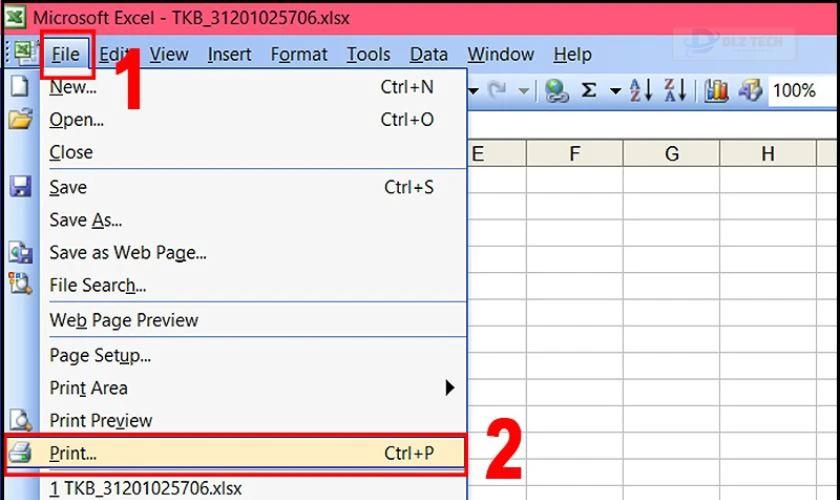Click the new blank document icon
840x500 pixels.
[x=20, y=86]
